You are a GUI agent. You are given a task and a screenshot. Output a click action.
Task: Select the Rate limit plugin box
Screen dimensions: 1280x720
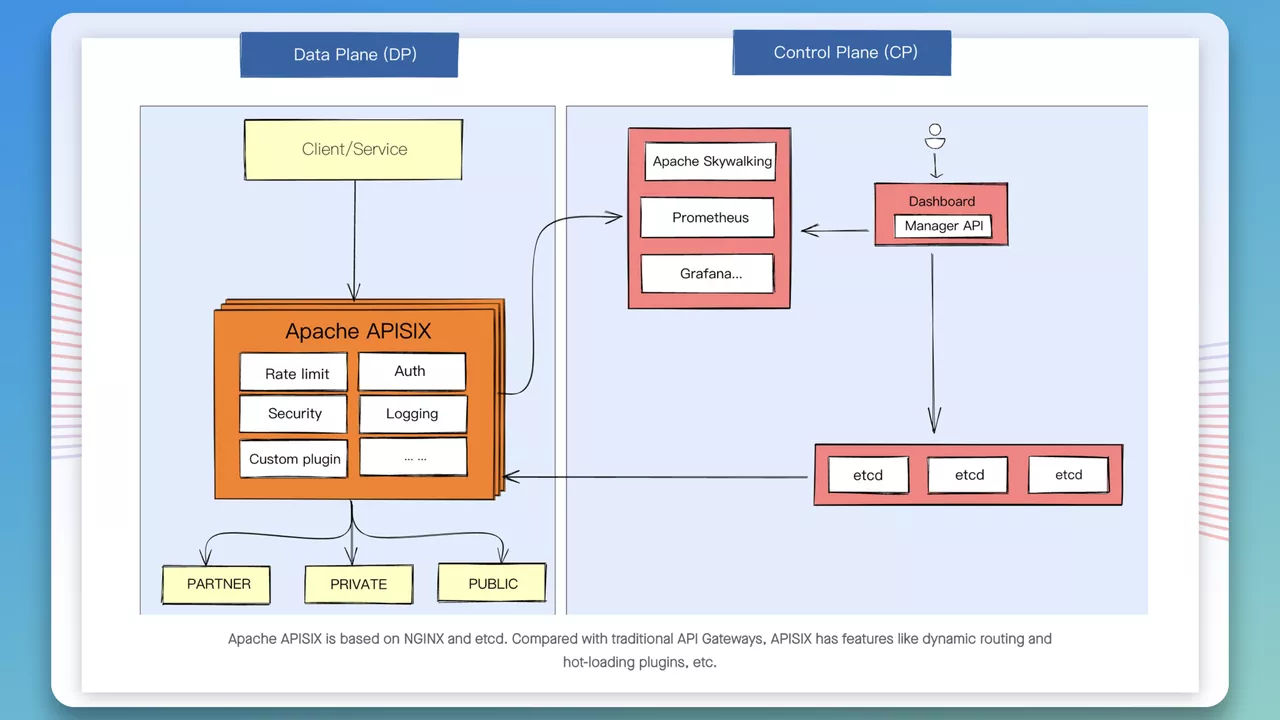point(294,373)
